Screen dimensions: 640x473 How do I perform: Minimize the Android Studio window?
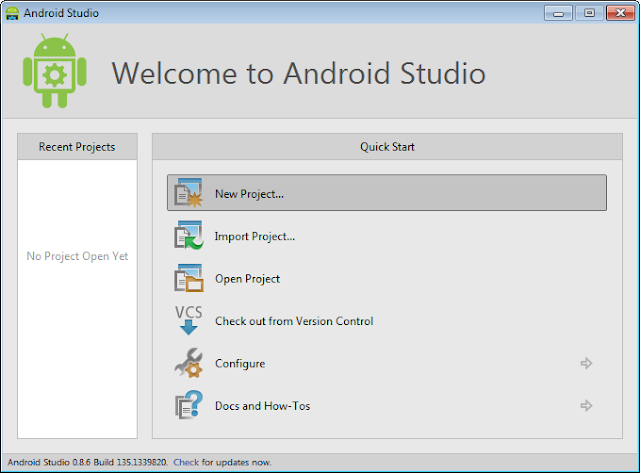558,13
